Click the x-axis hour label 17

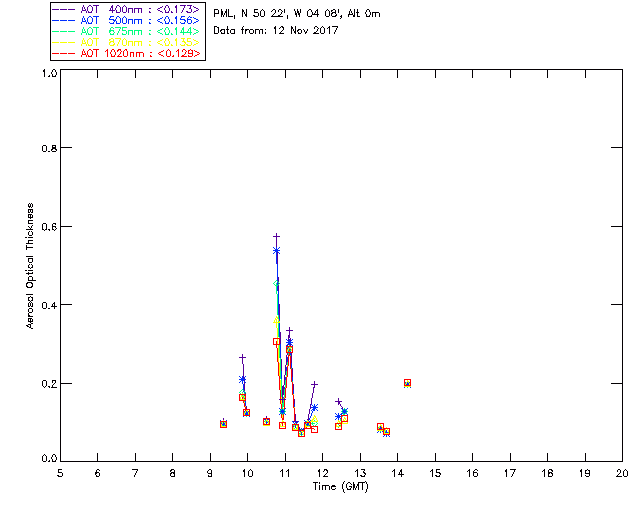click(510, 473)
